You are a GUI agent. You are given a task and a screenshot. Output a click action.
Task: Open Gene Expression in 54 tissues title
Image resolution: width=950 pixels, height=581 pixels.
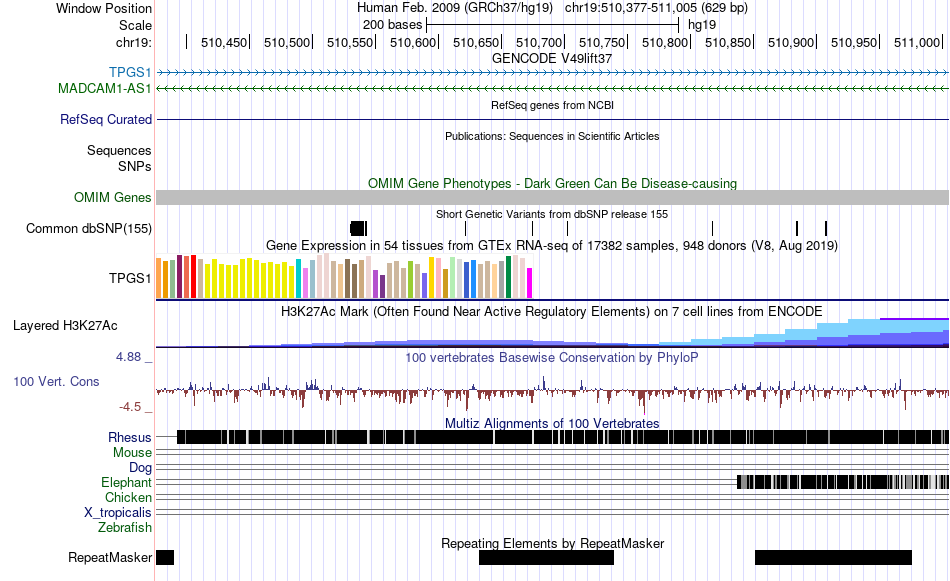pyautogui.click(x=552, y=245)
